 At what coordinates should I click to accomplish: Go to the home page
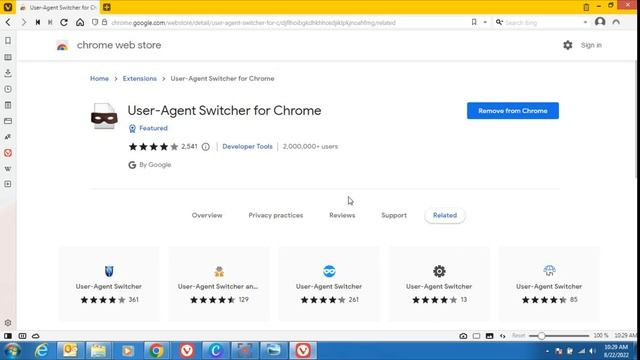[x=80, y=22]
